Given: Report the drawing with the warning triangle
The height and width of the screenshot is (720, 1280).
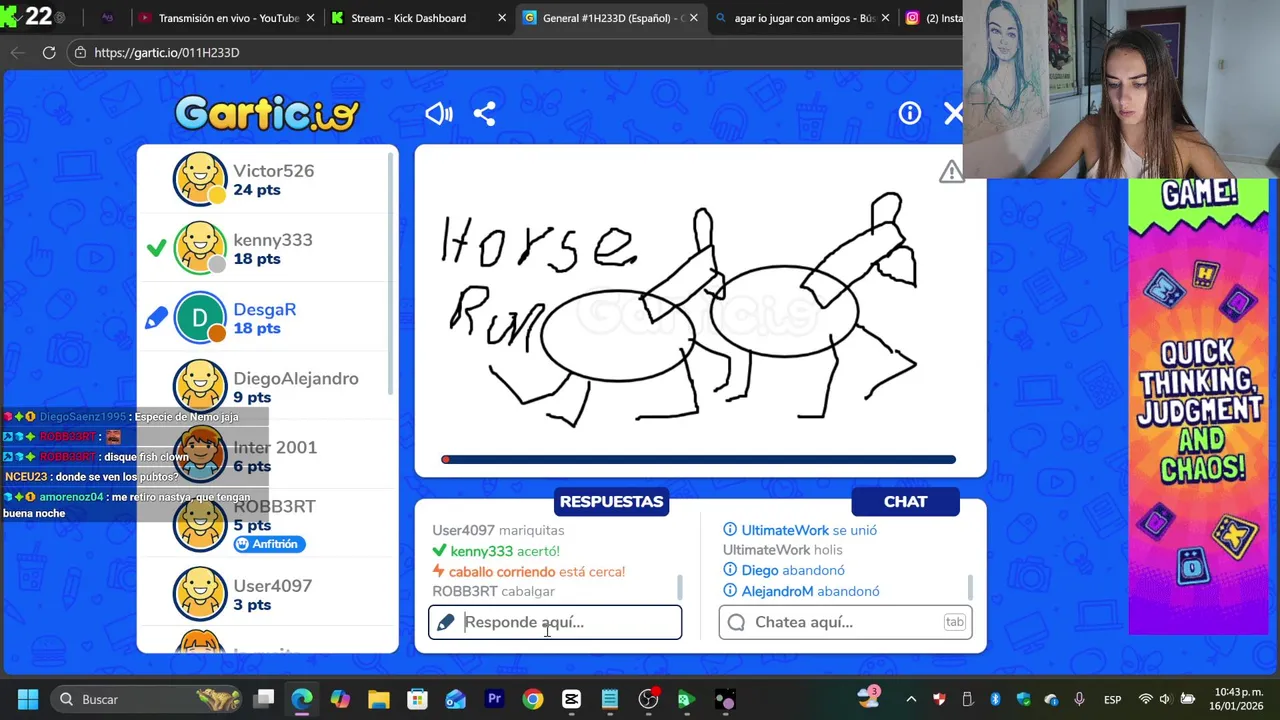Looking at the screenshot, I should point(950,172).
